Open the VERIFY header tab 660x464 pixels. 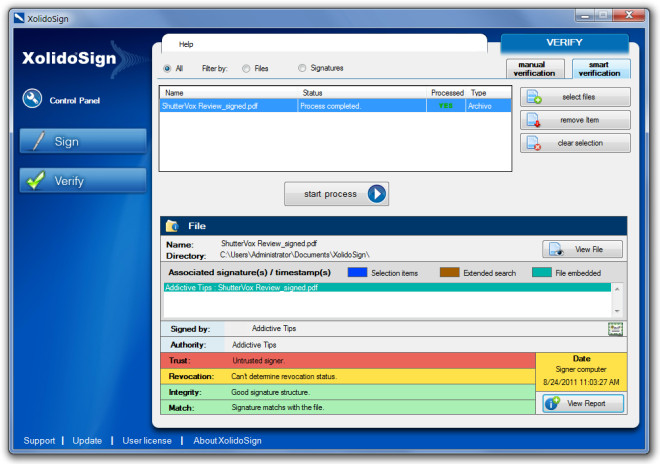tap(564, 43)
